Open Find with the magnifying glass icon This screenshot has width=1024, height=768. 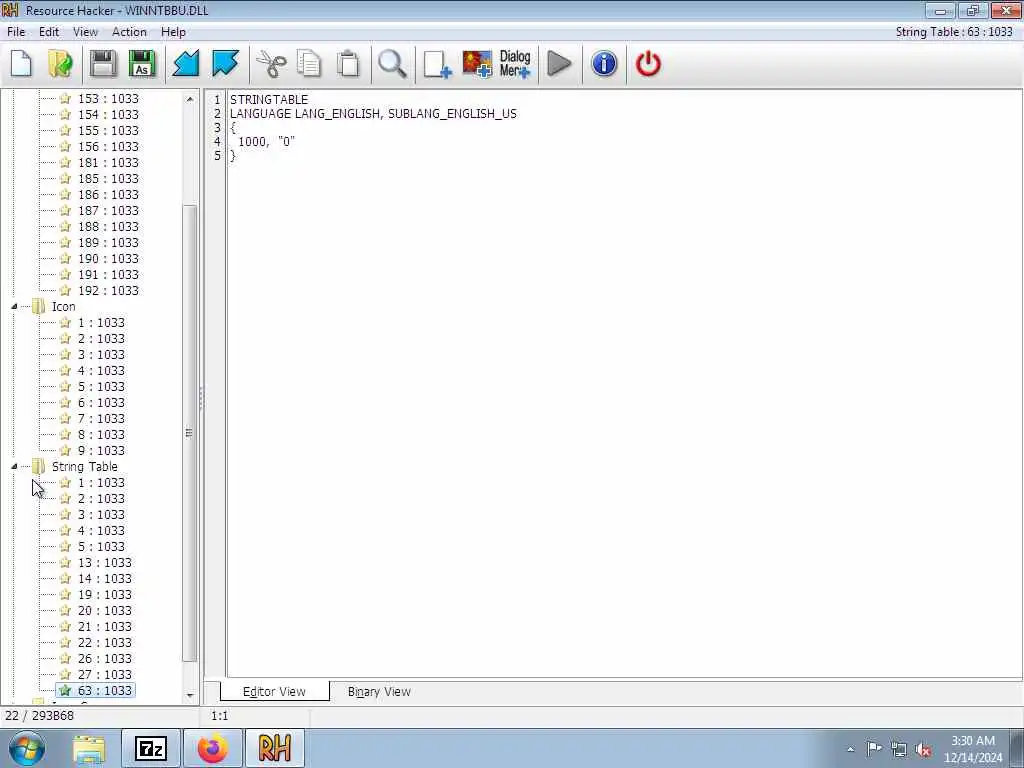pyautogui.click(x=392, y=64)
